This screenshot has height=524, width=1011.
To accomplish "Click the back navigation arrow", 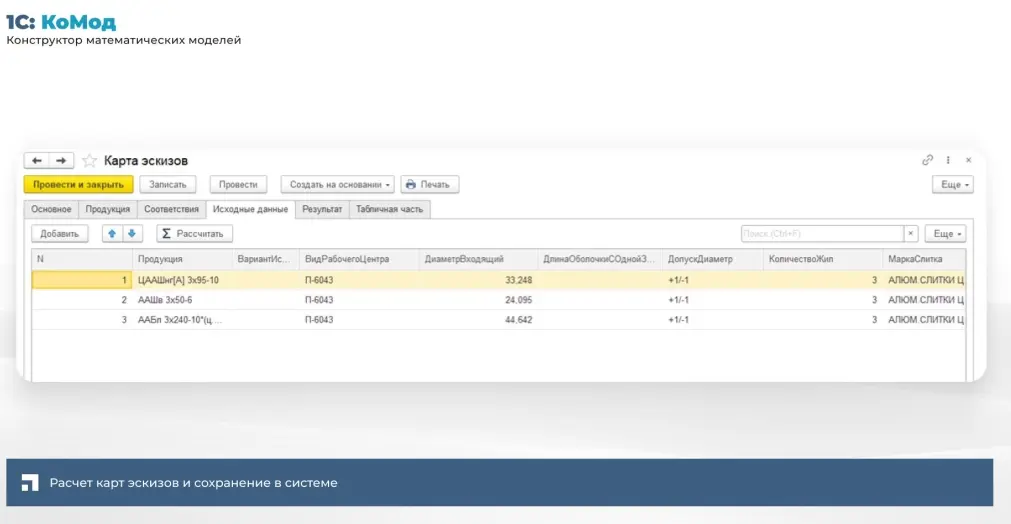I will (37, 161).
